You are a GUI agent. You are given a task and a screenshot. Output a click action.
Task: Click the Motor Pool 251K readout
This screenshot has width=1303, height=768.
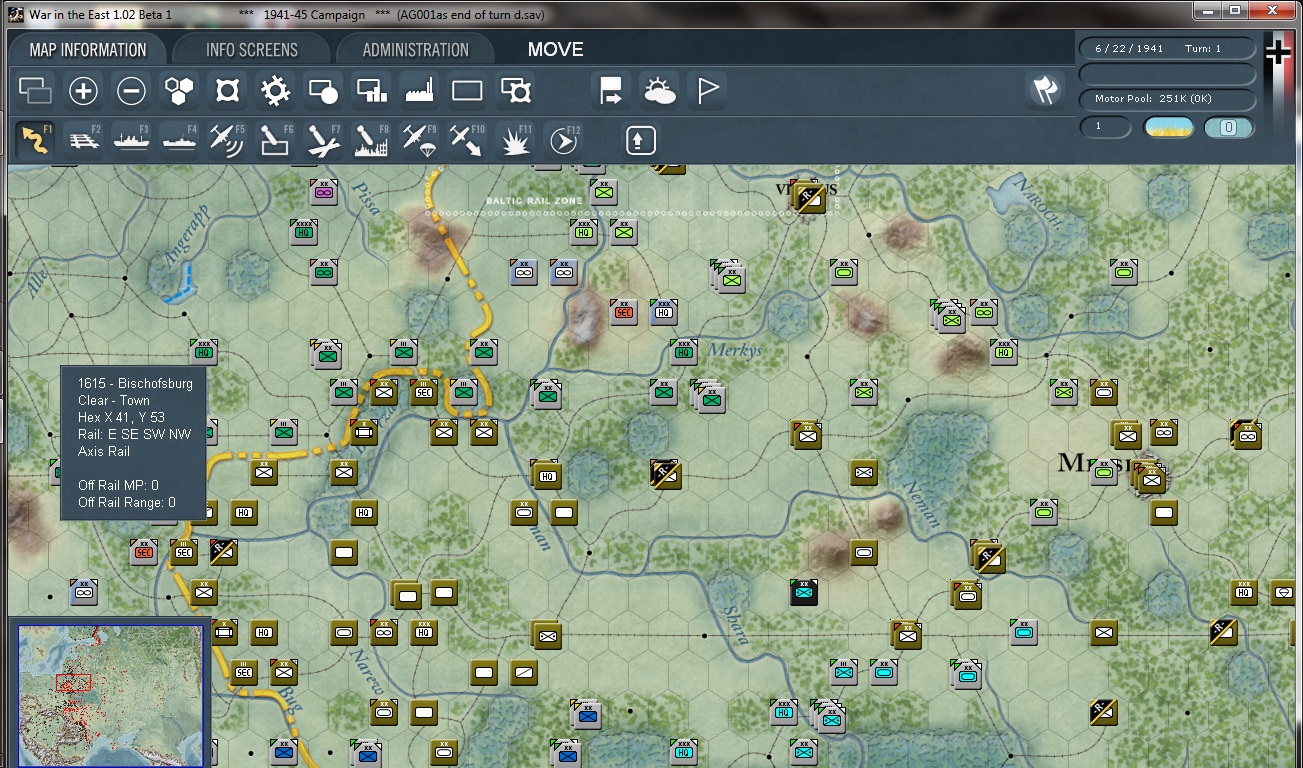click(x=1168, y=99)
